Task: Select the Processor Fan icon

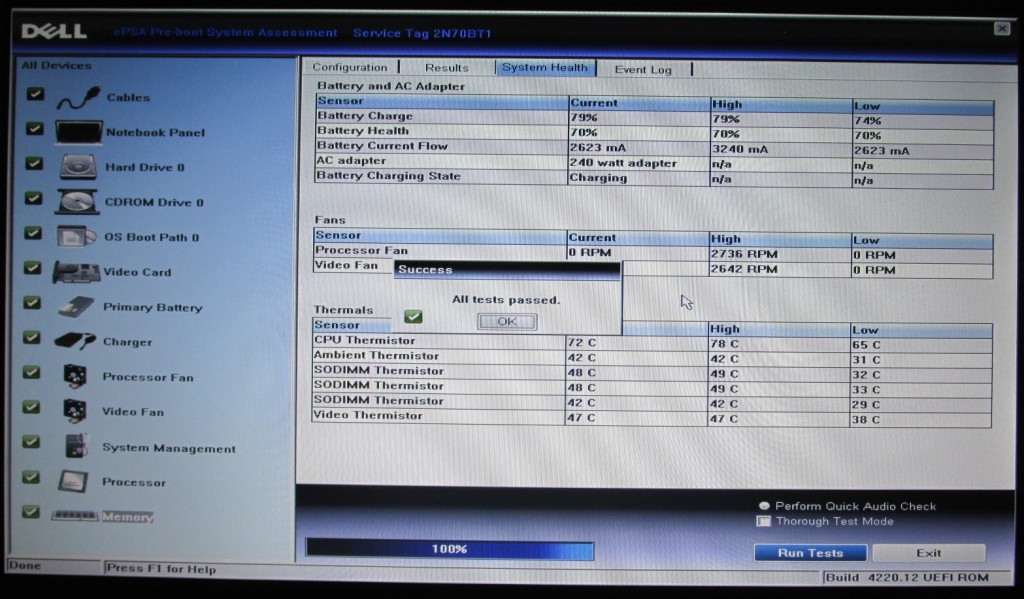Action: pyautogui.click(x=74, y=376)
